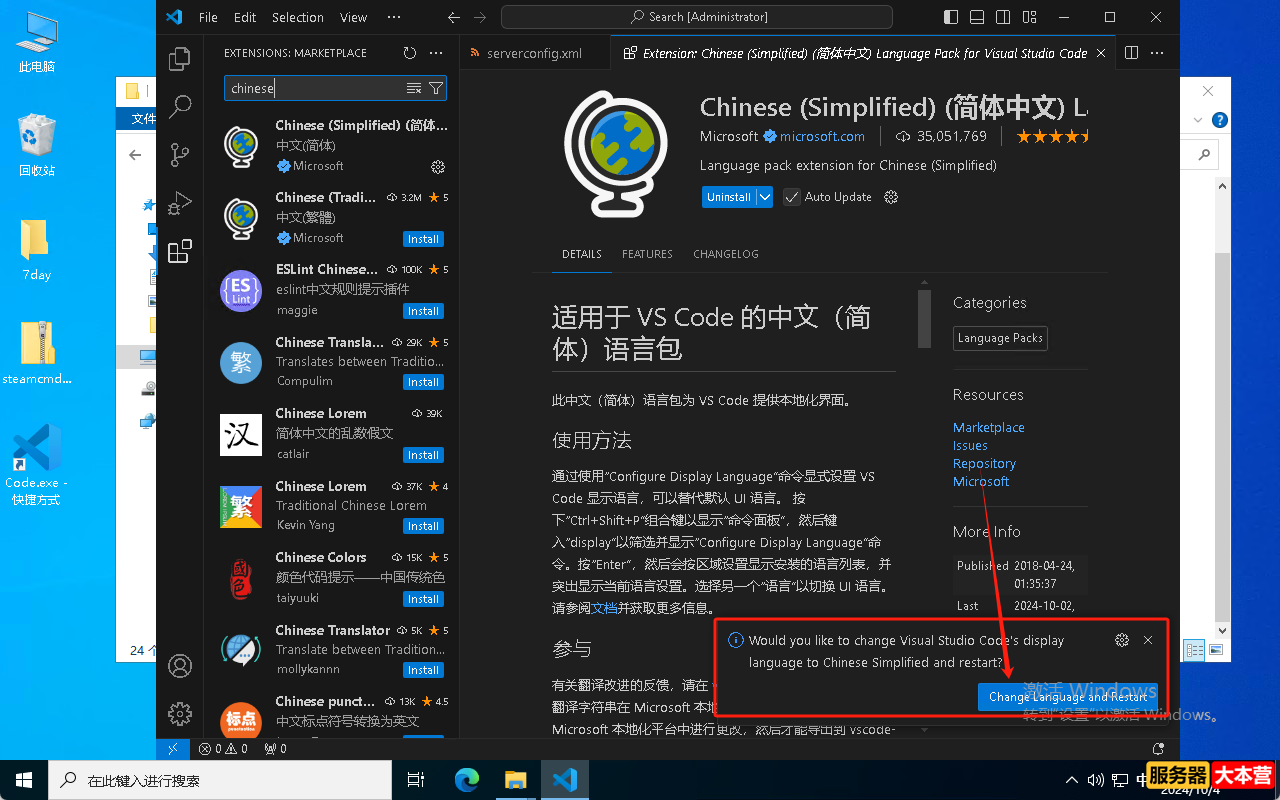Install ESLint Chinese rules extension
The width and height of the screenshot is (1280, 800).
(x=423, y=311)
